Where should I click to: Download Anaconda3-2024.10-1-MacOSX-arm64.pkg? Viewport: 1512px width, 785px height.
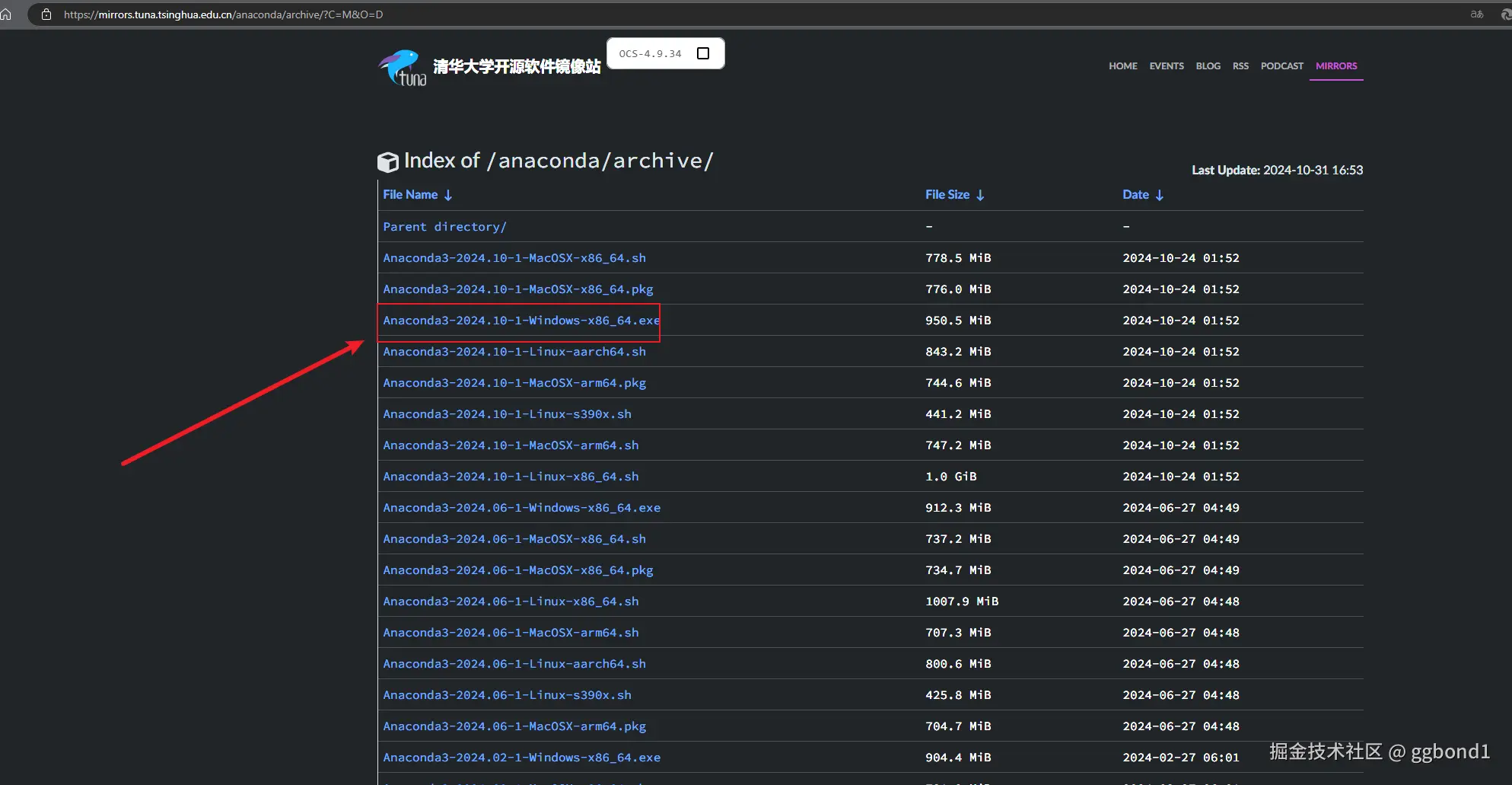(514, 383)
